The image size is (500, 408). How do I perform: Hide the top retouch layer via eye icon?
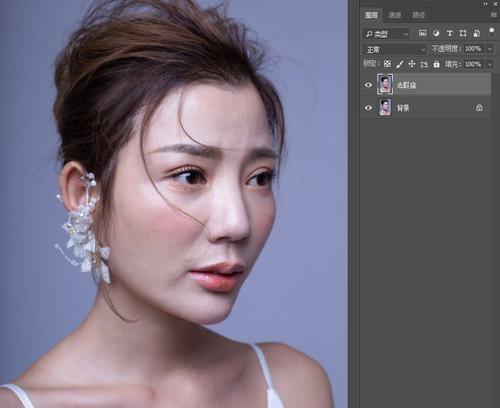pos(368,85)
